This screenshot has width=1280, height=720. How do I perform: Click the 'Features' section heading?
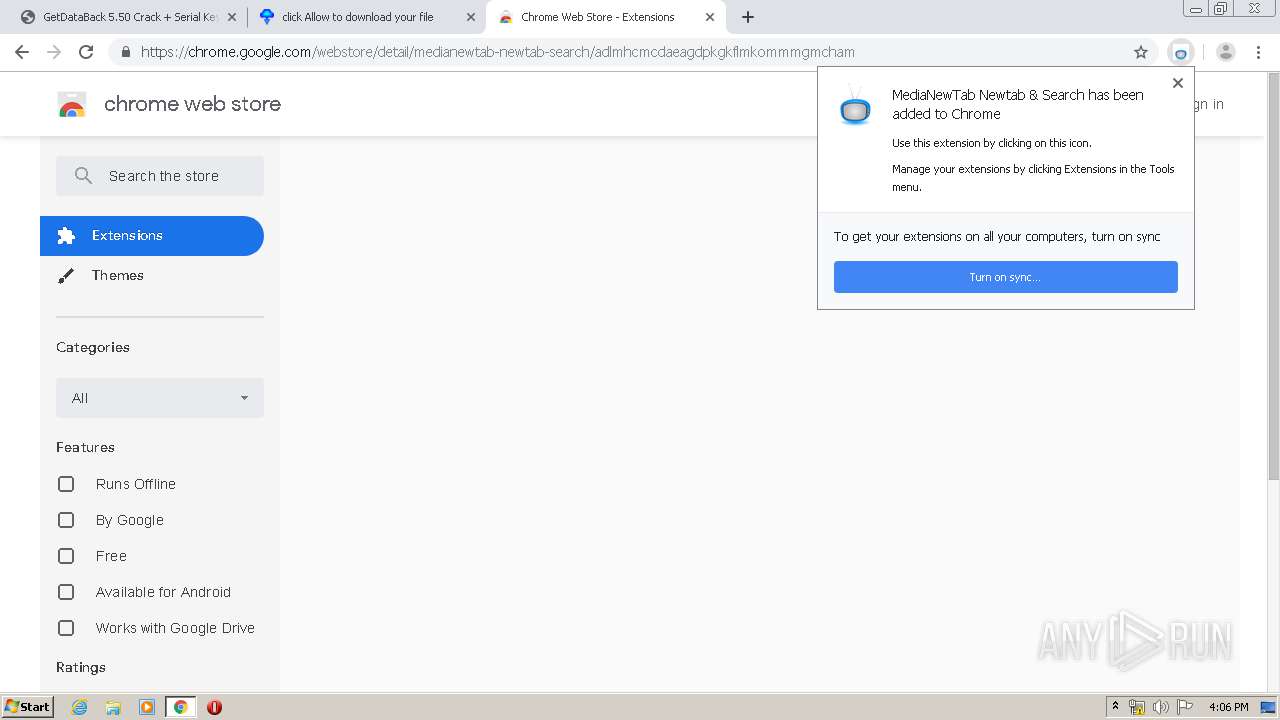click(85, 447)
